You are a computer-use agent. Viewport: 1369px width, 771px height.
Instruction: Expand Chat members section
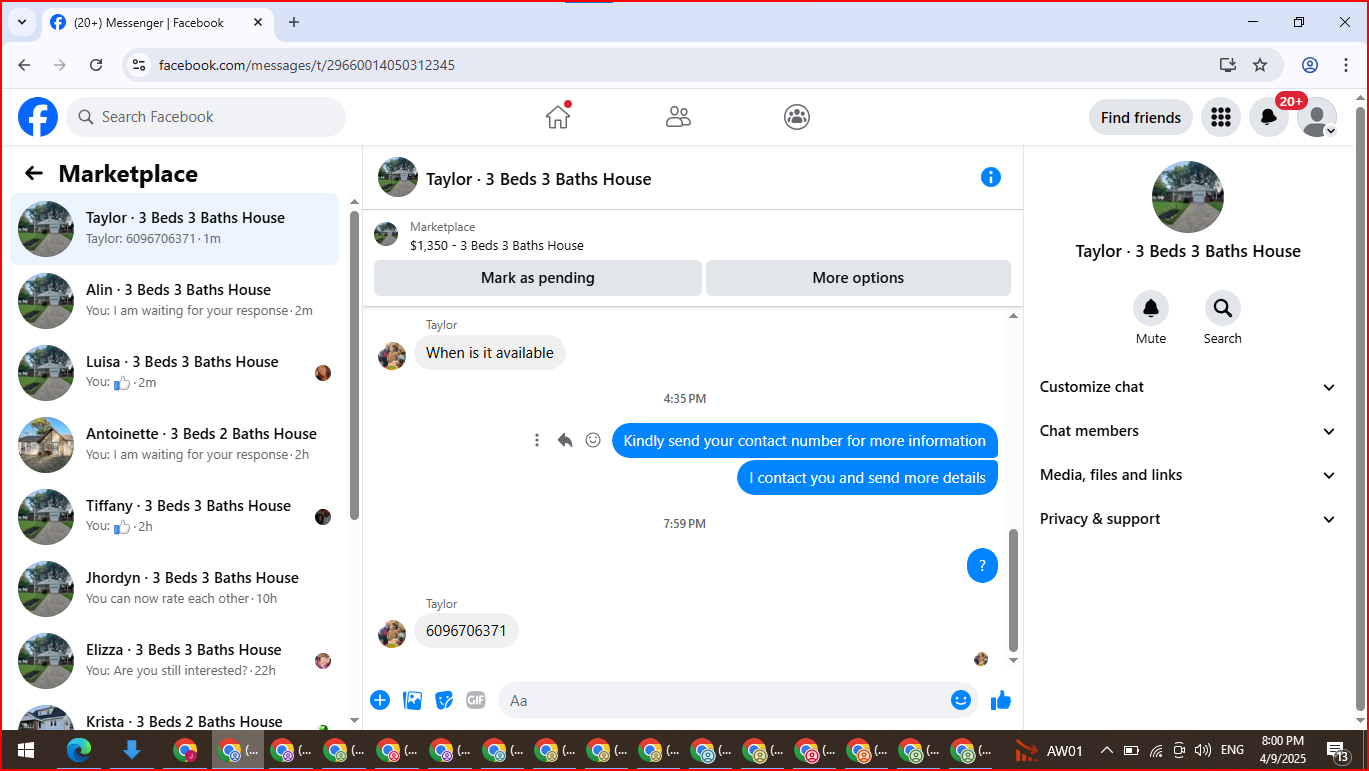(1188, 431)
